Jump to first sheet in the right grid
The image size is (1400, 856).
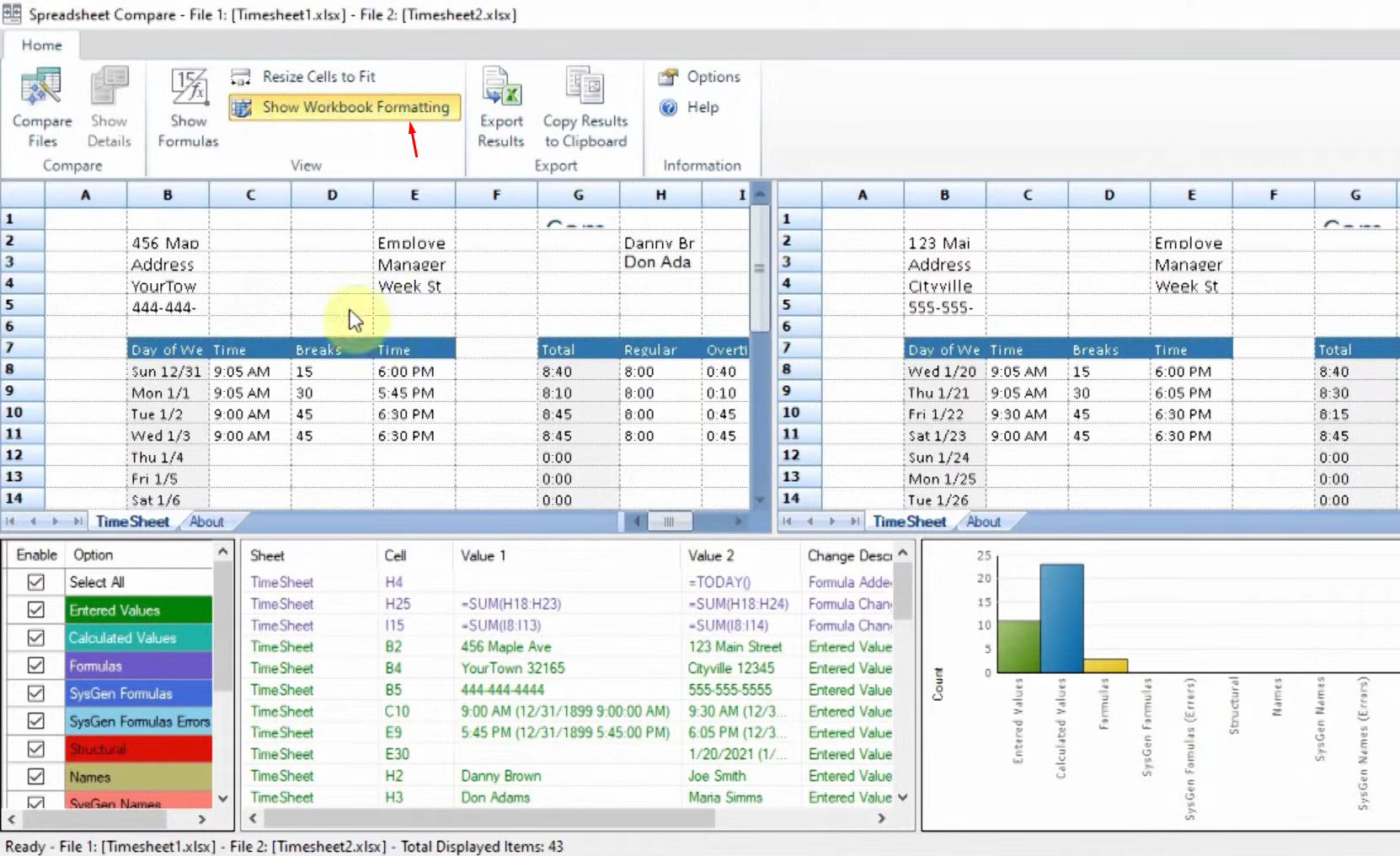(x=788, y=522)
